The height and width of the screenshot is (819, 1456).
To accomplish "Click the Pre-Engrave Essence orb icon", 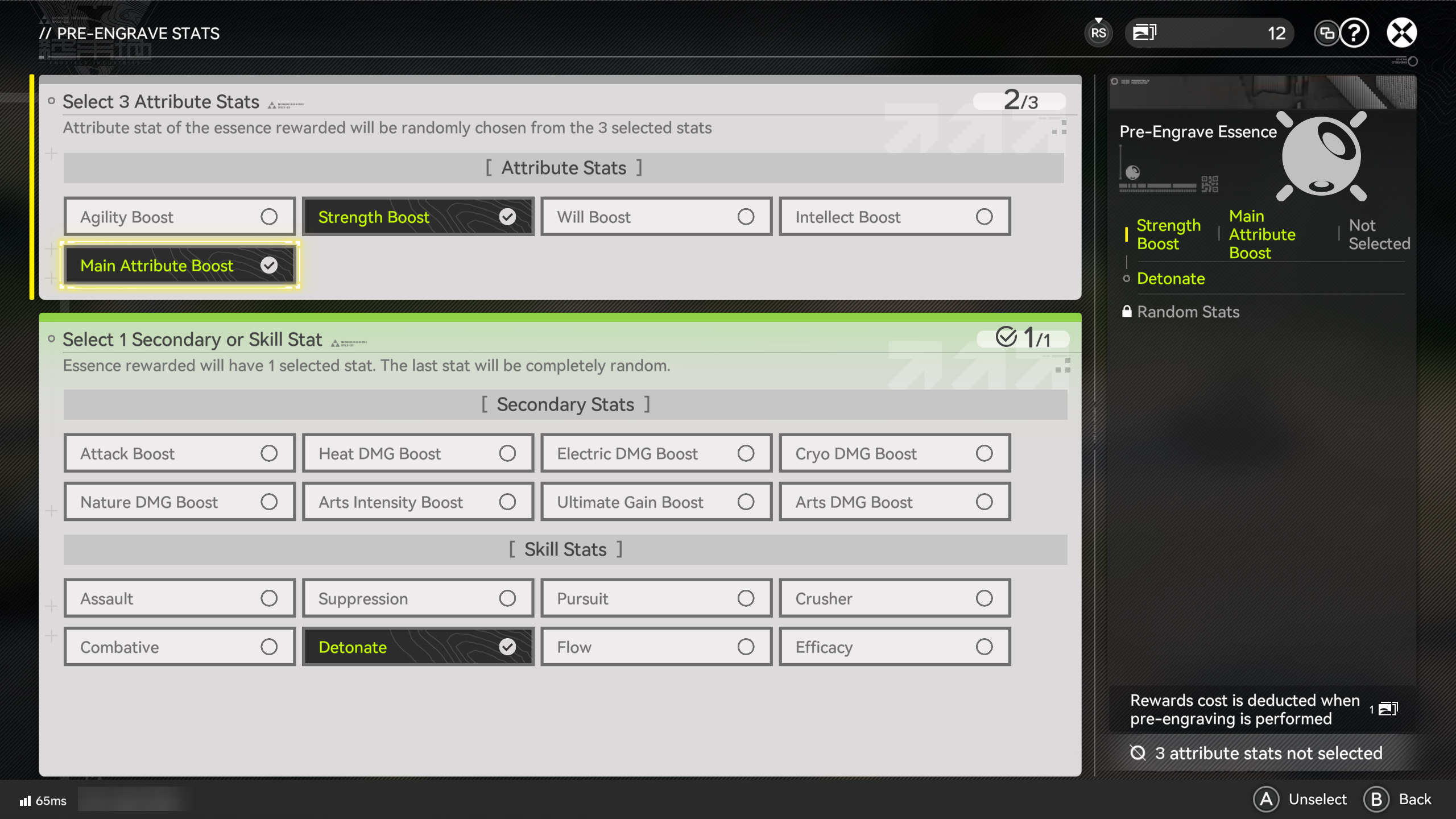I will [x=1321, y=156].
